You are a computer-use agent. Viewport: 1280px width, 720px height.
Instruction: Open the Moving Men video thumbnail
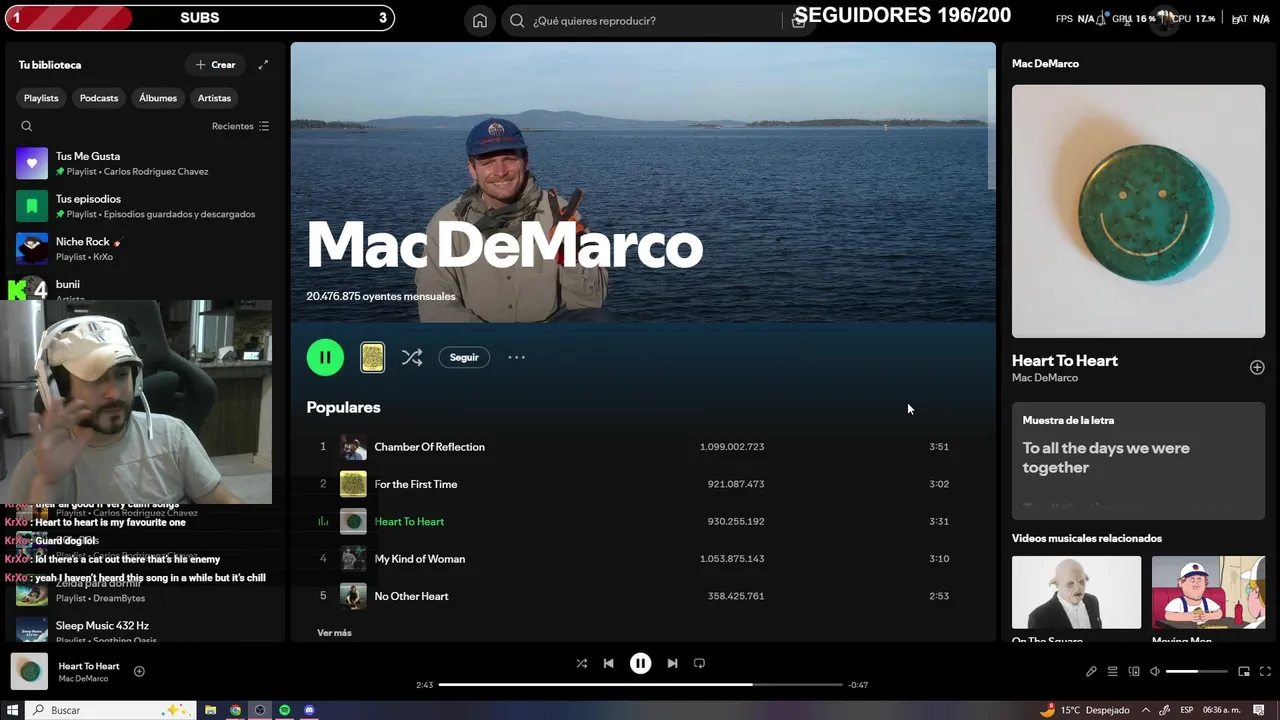(x=1208, y=592)
